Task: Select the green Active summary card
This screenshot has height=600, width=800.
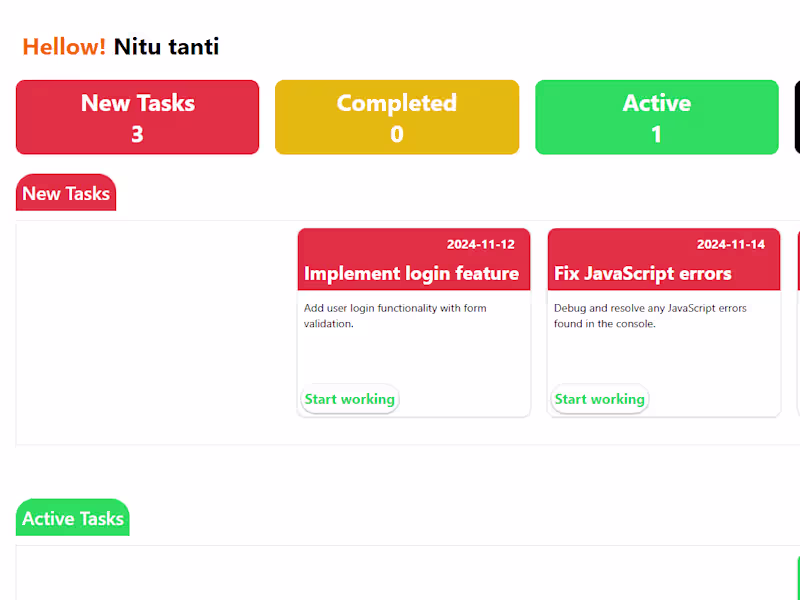Action: pyautogui.click(x=656, y=117)
